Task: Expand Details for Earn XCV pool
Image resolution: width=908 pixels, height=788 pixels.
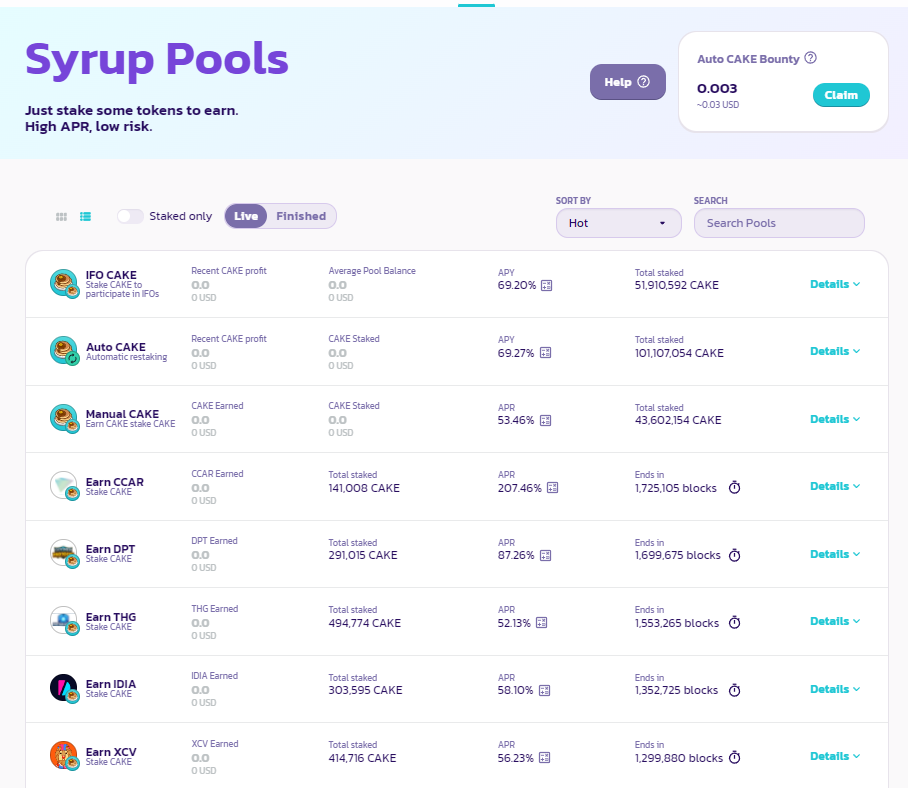Action: (x=835, y=756)
